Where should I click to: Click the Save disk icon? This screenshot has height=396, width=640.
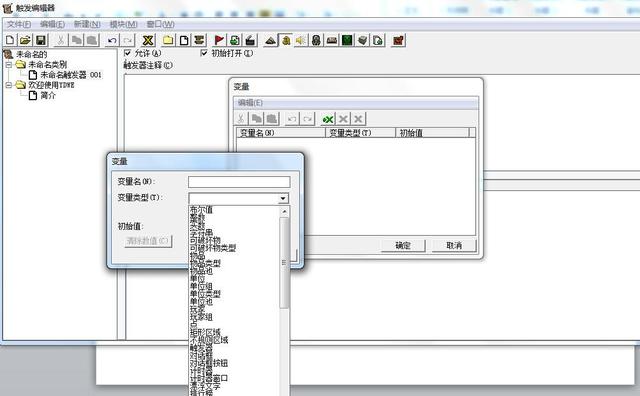click(x=41, y=40)
